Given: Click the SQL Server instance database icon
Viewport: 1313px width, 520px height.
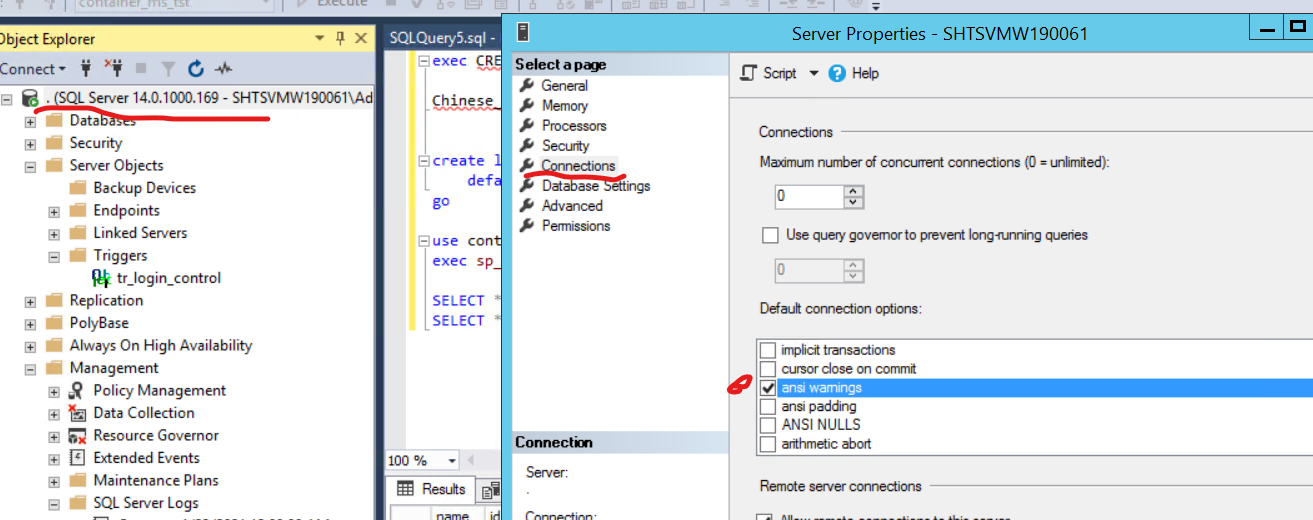Looking at the screenshot, I should [x=28, y=98].
